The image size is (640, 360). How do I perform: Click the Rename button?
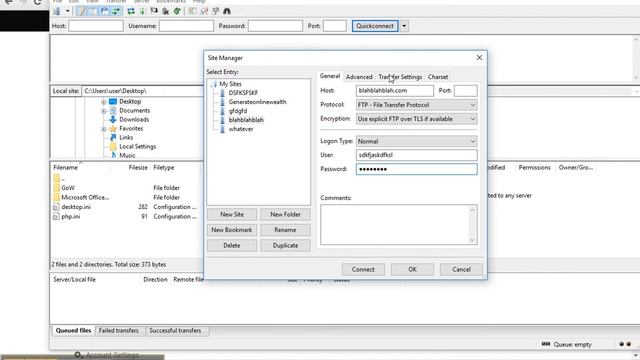(x=285, y=230)
